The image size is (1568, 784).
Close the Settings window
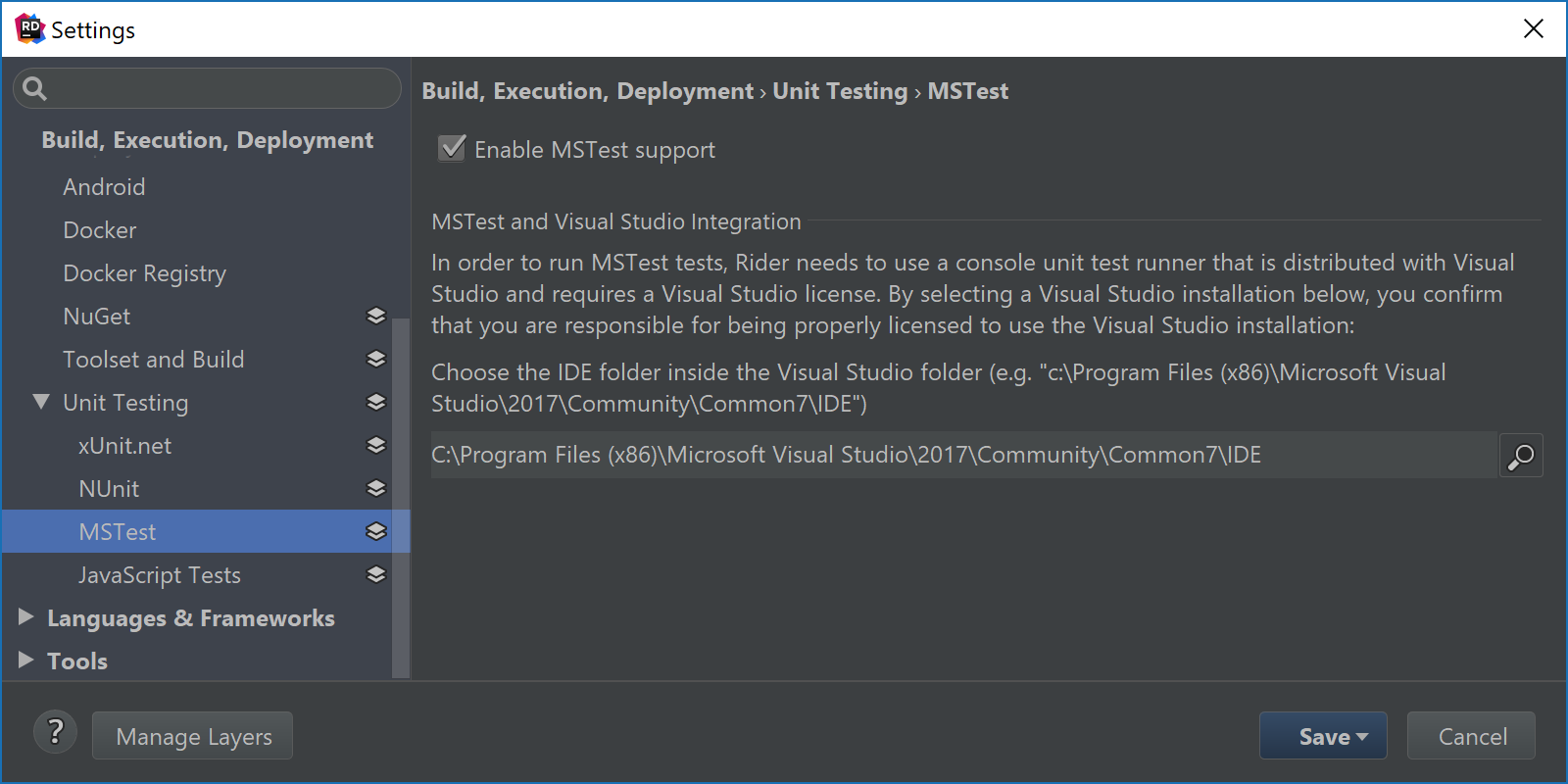(1534, 28)
